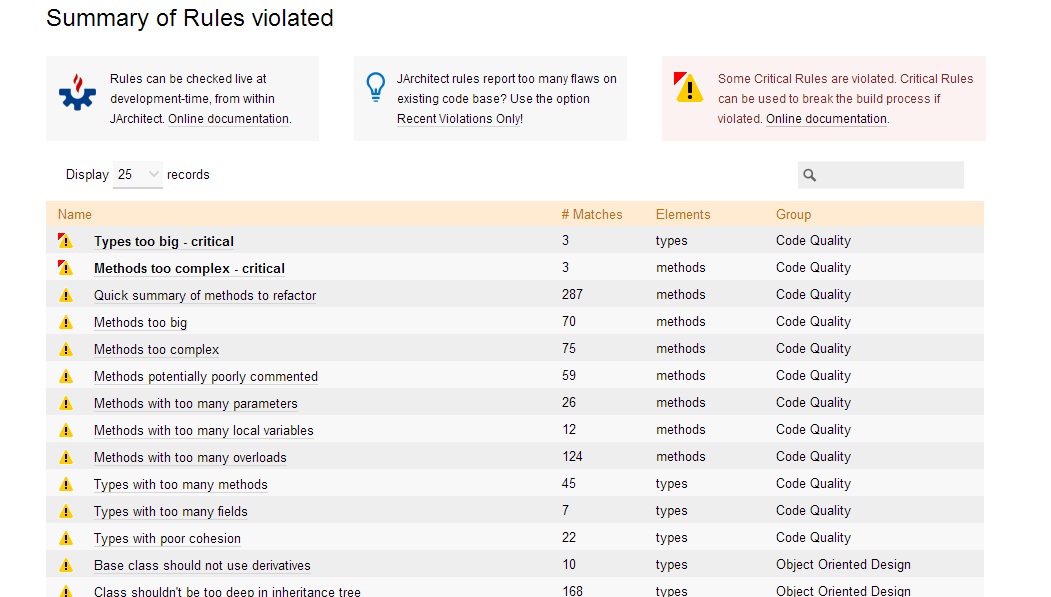The image size is (1051, 597).
Task: Open Base class should not use derivatives rule
Action: (x=202, y=566)
